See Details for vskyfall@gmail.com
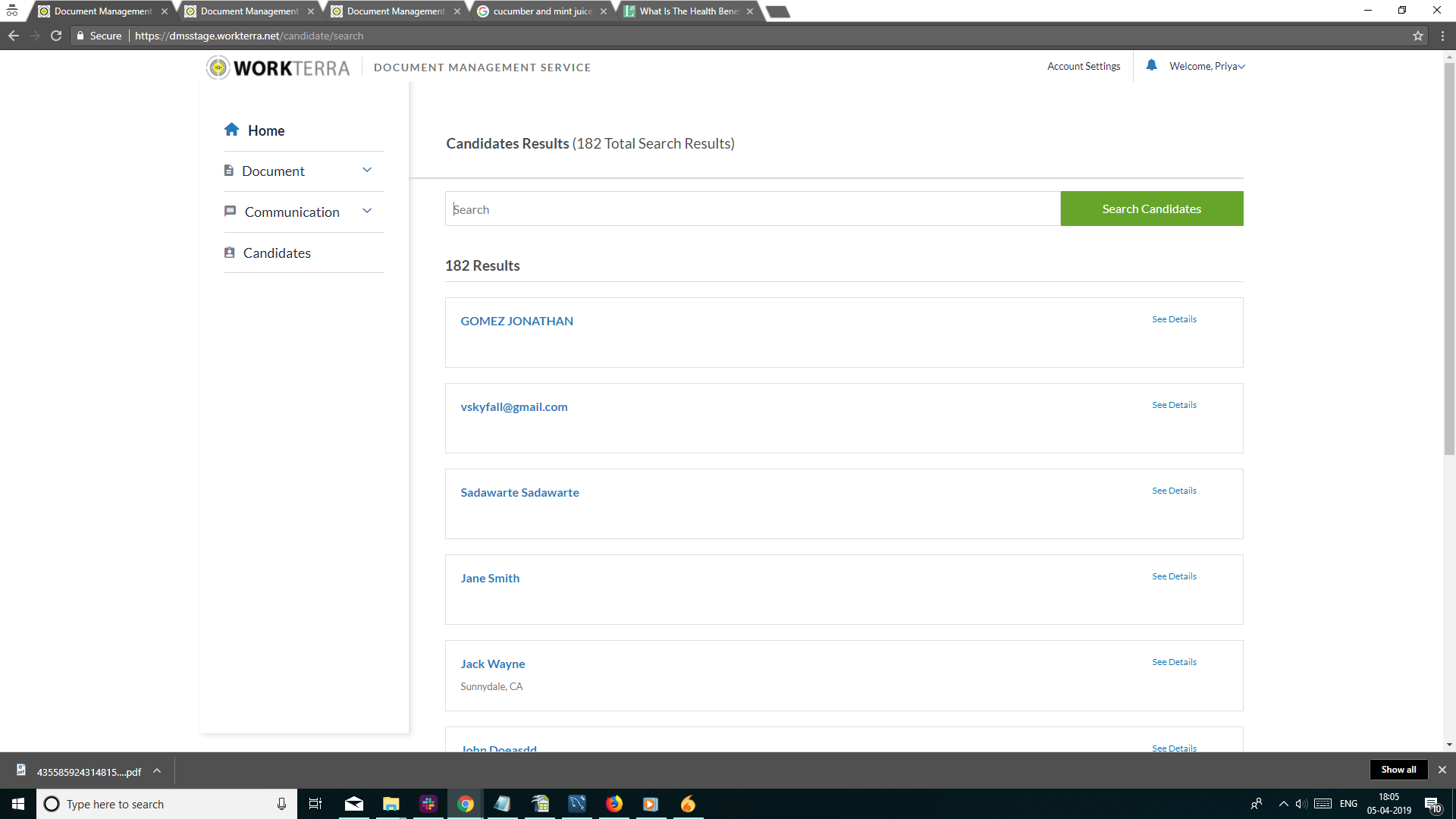Screen dimensions: 1456x819 pos(1174,405)
